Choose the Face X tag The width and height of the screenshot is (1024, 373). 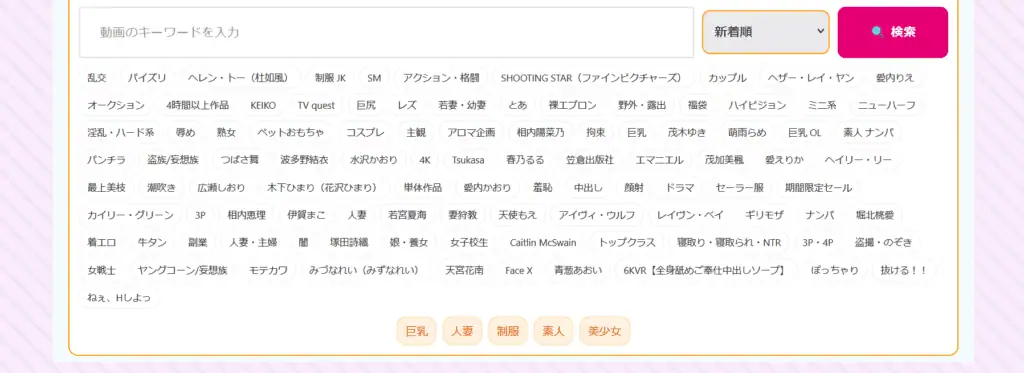519,270
